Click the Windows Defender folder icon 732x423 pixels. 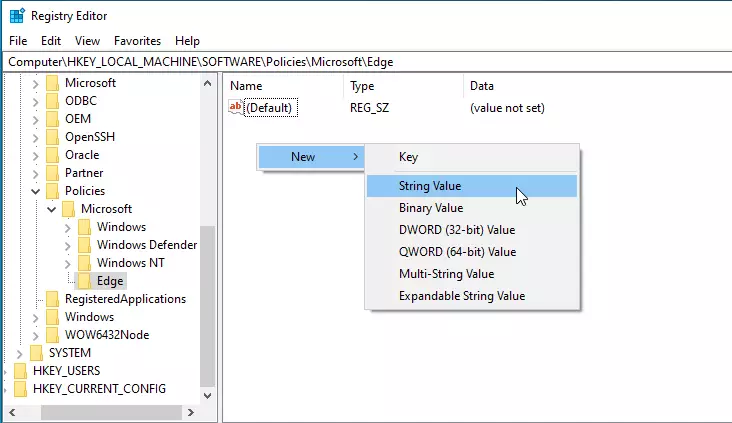[x=84, y=245]
